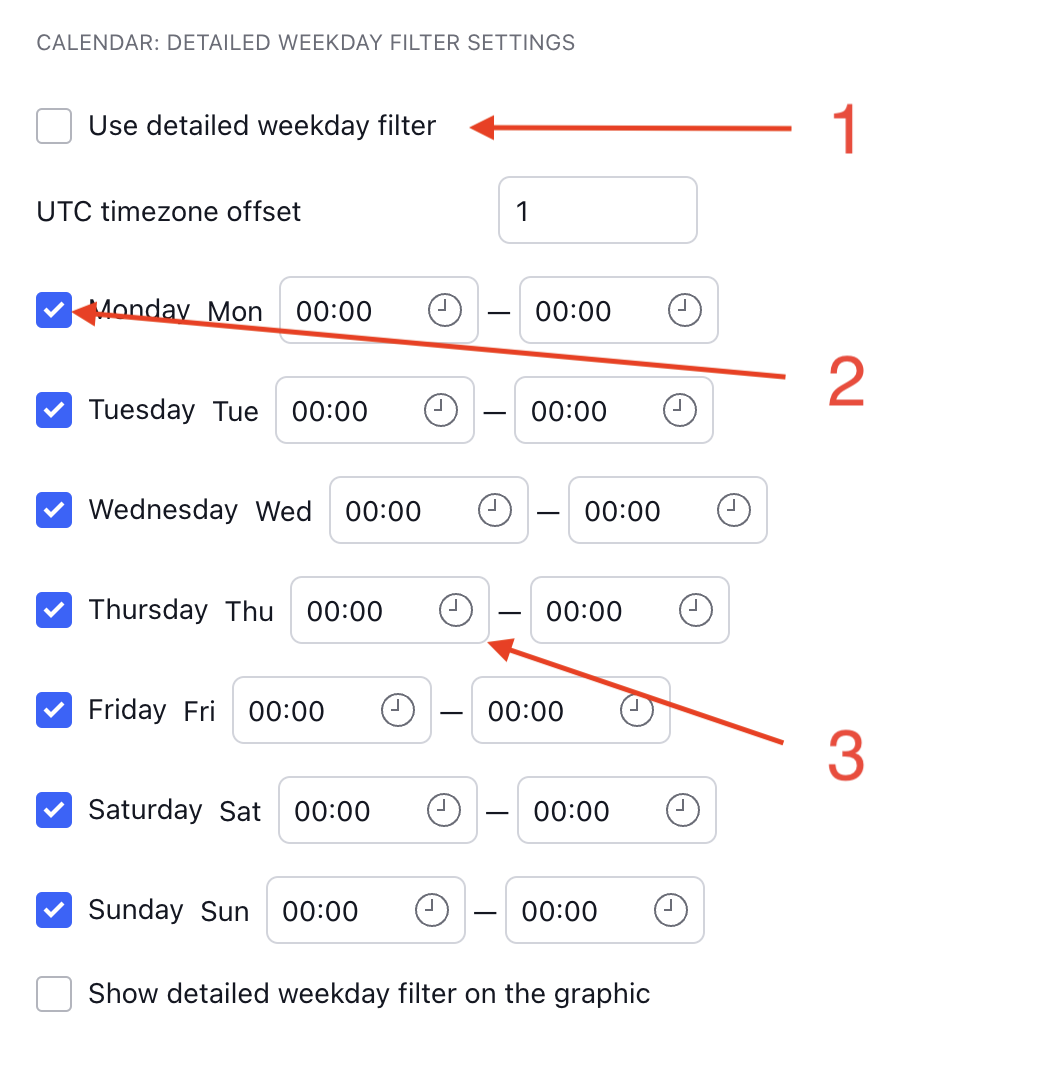Click clock icon in Sunday start time
Viewport: 1044px width, 1072px height.
[431, 910]
